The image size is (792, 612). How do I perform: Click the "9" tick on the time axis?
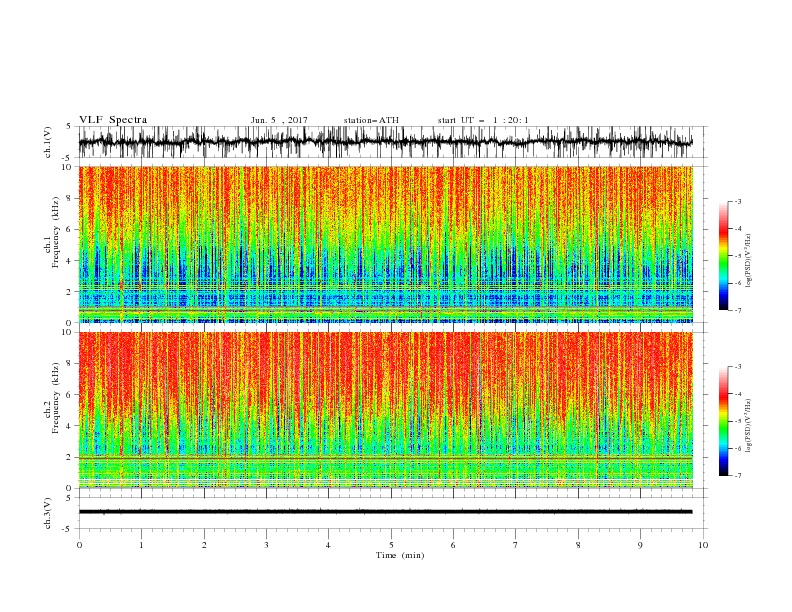(640, 545)
